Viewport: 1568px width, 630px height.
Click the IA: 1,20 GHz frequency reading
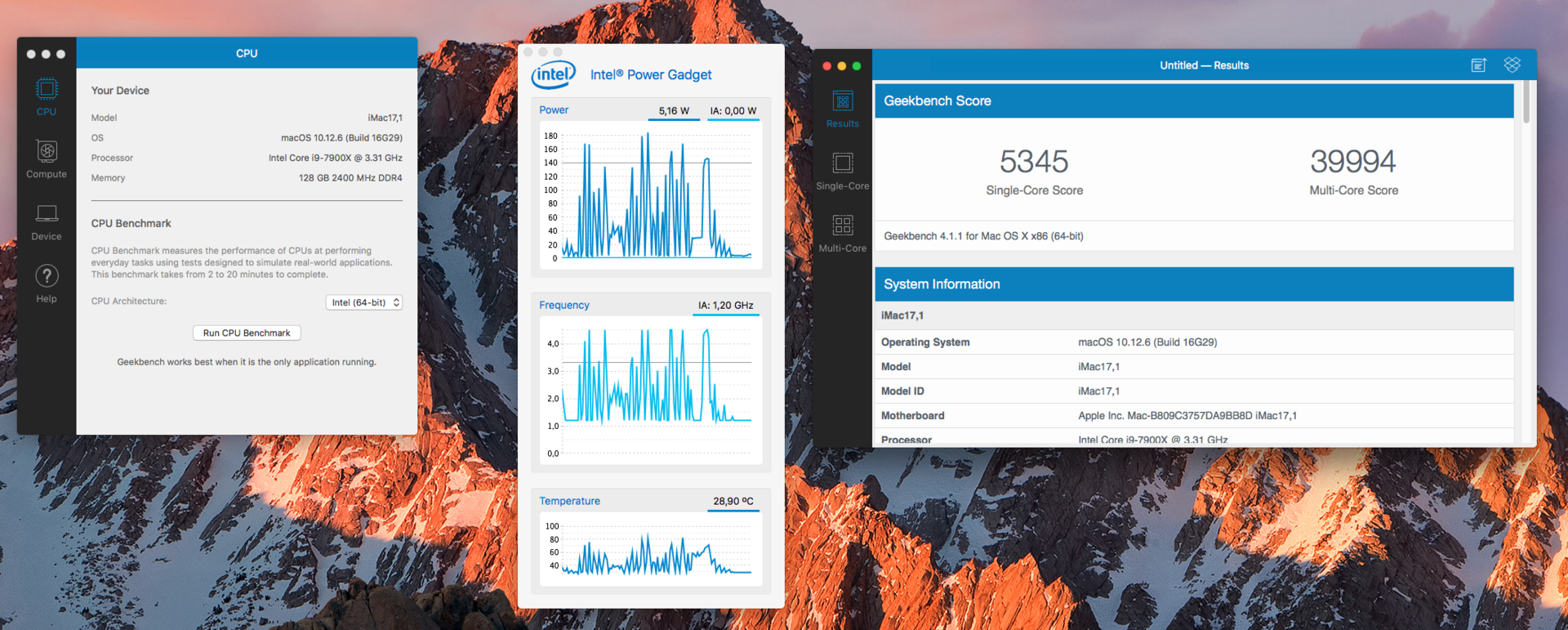[x=725, y=306]
